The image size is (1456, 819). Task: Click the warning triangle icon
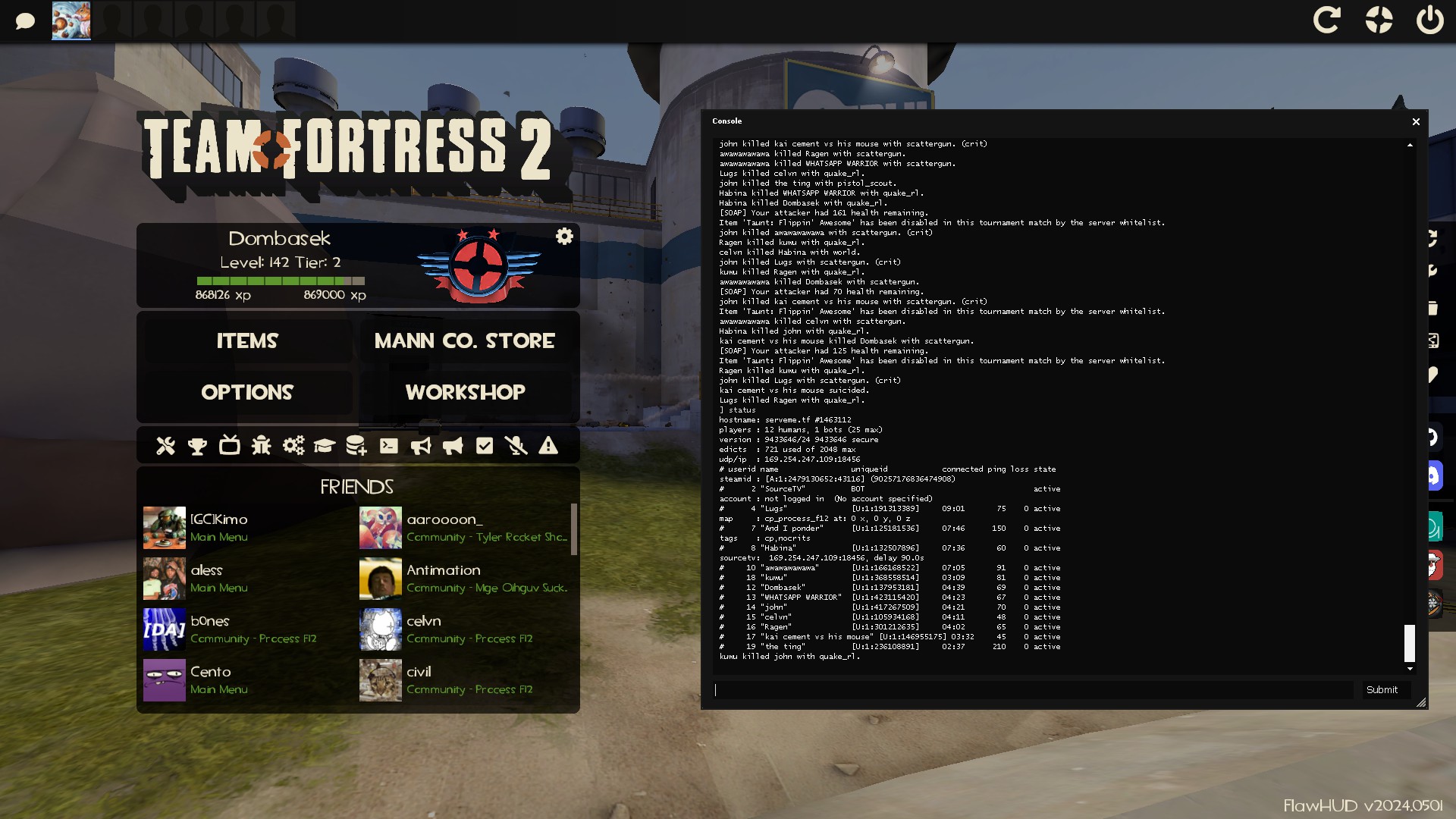[548, 446]
